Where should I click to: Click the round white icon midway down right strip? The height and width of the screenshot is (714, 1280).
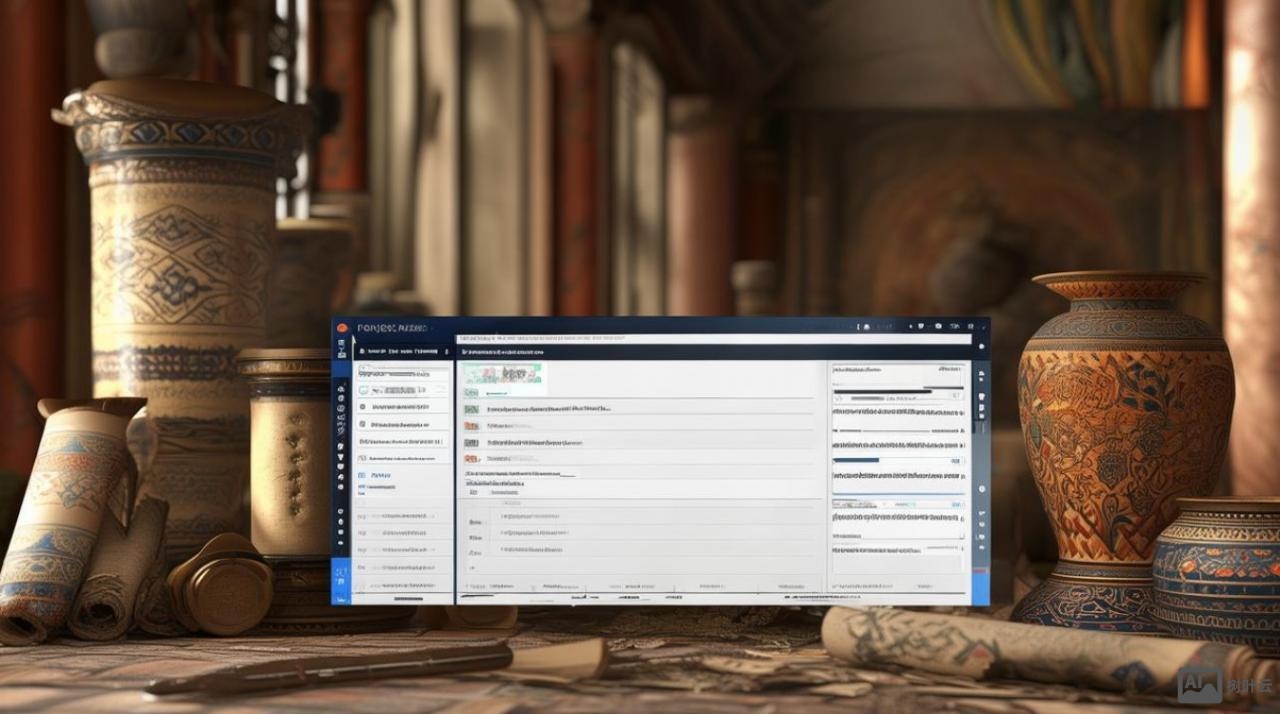[981, 489]
